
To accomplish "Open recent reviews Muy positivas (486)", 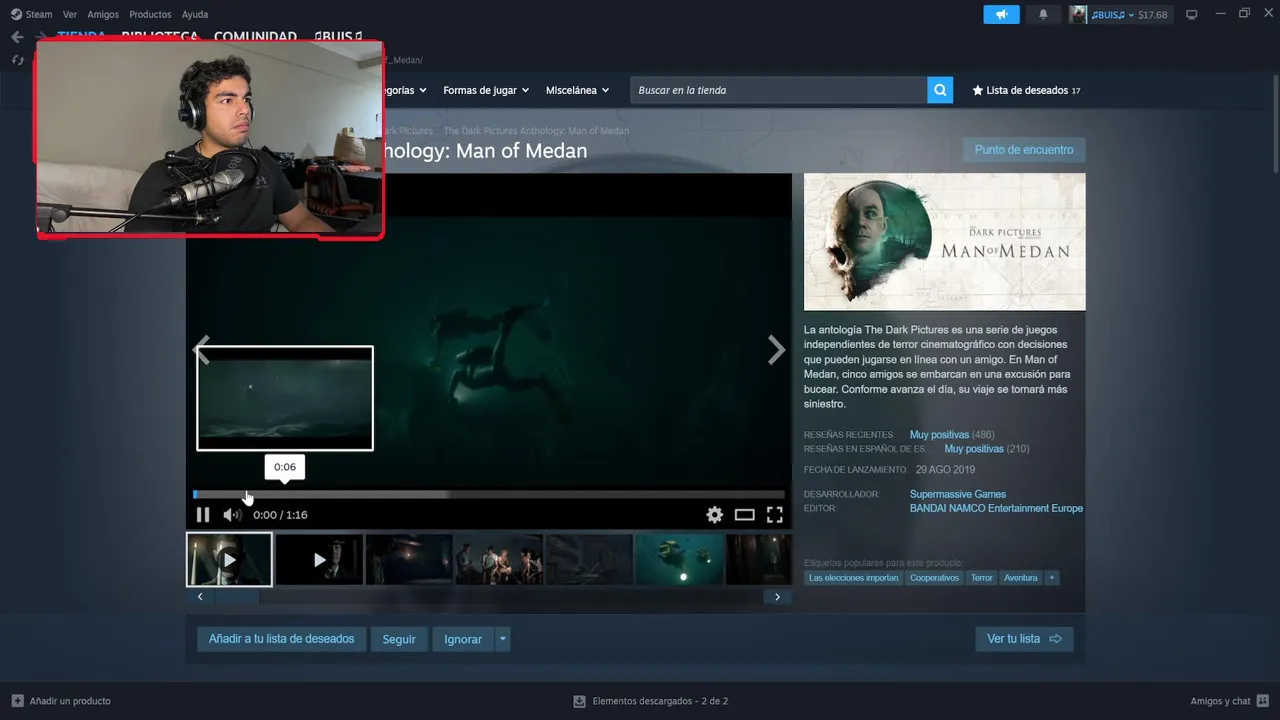I will [x=952, y=435].
